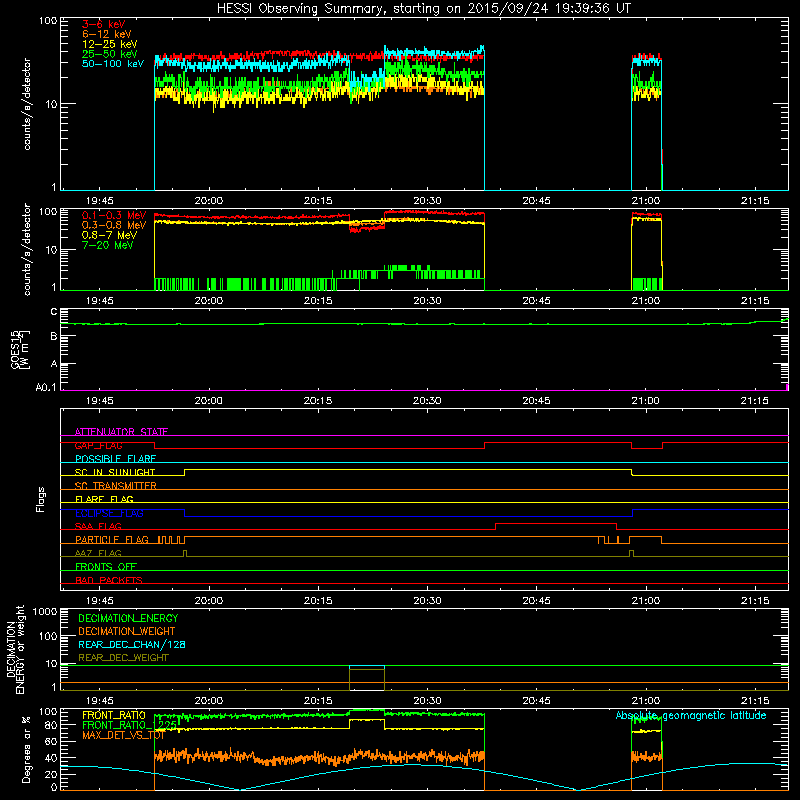Select the 50-100 keV legend label
Screen dimensions: 800x800
coord(112,64)
